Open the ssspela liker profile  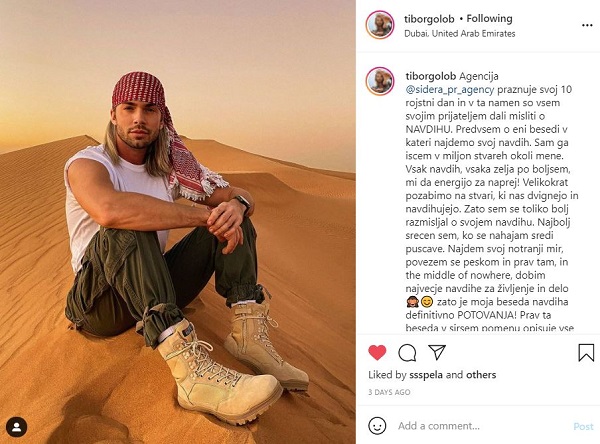[426, 375]
